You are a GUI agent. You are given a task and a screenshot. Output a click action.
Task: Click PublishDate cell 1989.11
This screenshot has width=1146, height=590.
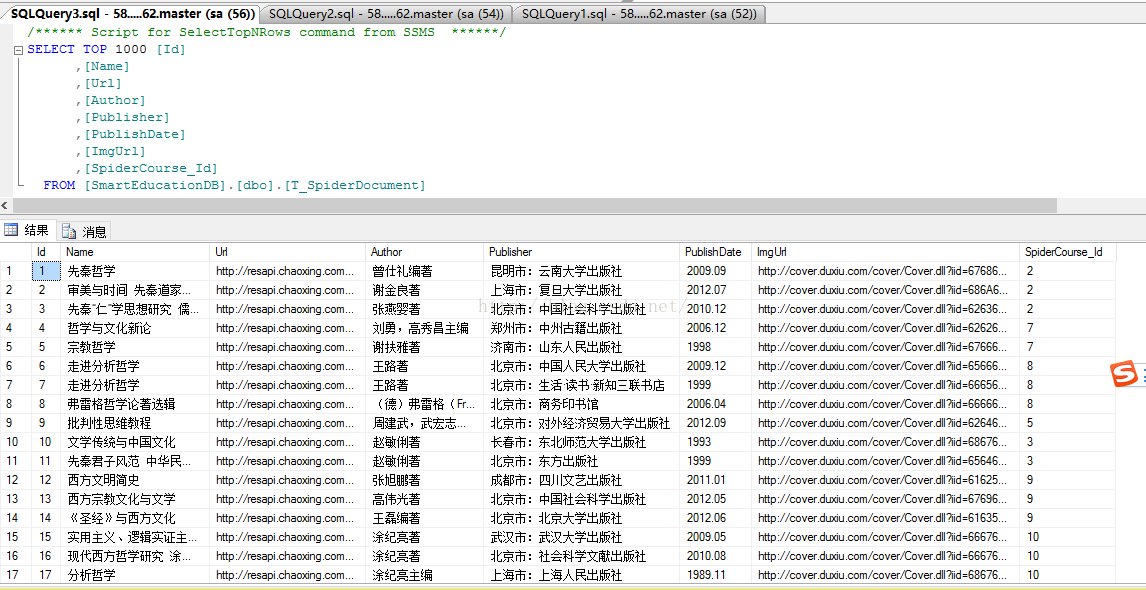click(716, 575)
